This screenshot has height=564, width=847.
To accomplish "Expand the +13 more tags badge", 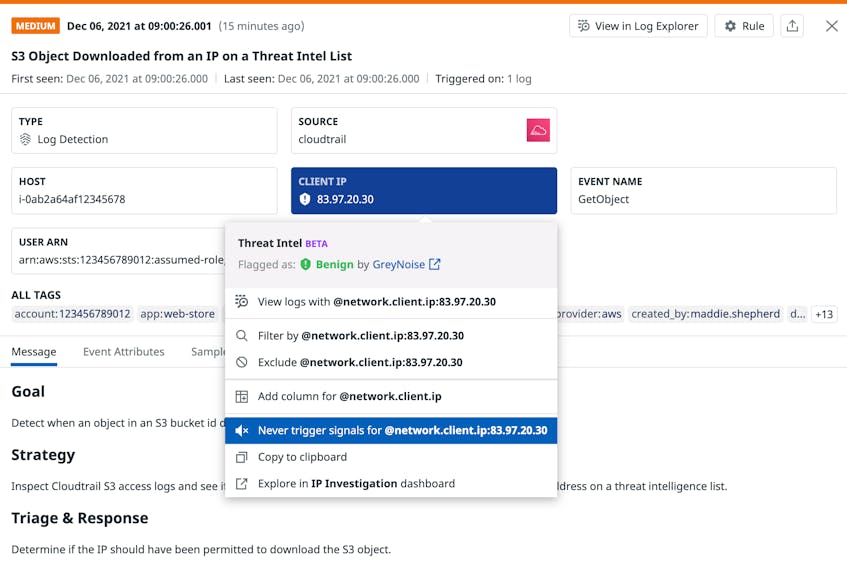I will tap(824, 314).
